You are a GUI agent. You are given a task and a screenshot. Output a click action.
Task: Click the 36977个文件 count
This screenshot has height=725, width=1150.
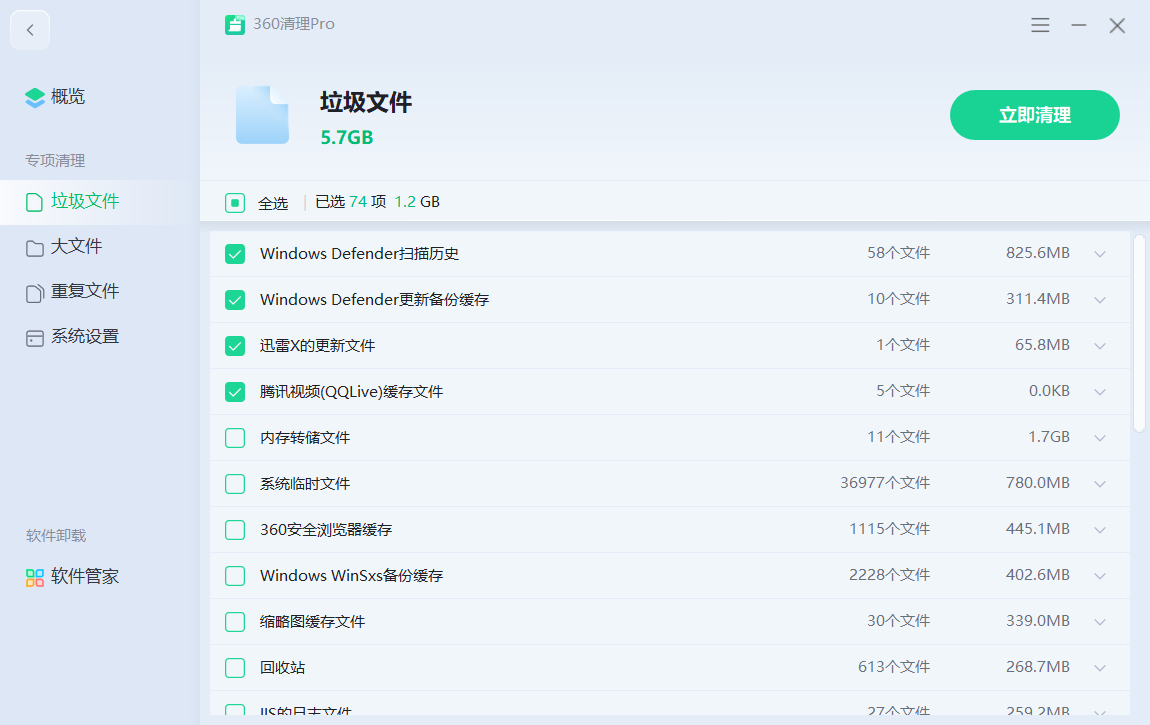(885, 483)
